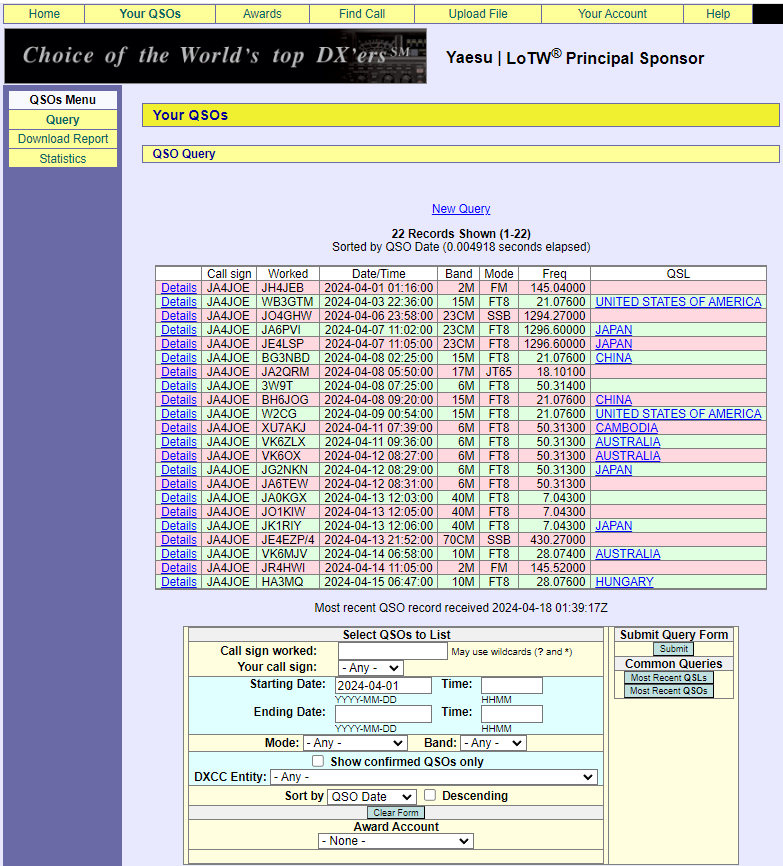Tick the Descending sort checkbox
The image size is (783, 866).
tap(430, 795)
